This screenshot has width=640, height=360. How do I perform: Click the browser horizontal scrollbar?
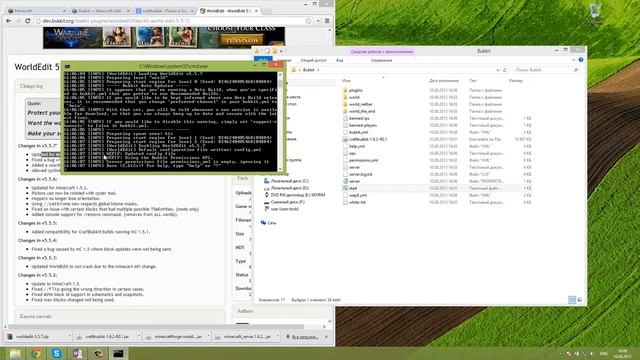[x=157, y=327]
